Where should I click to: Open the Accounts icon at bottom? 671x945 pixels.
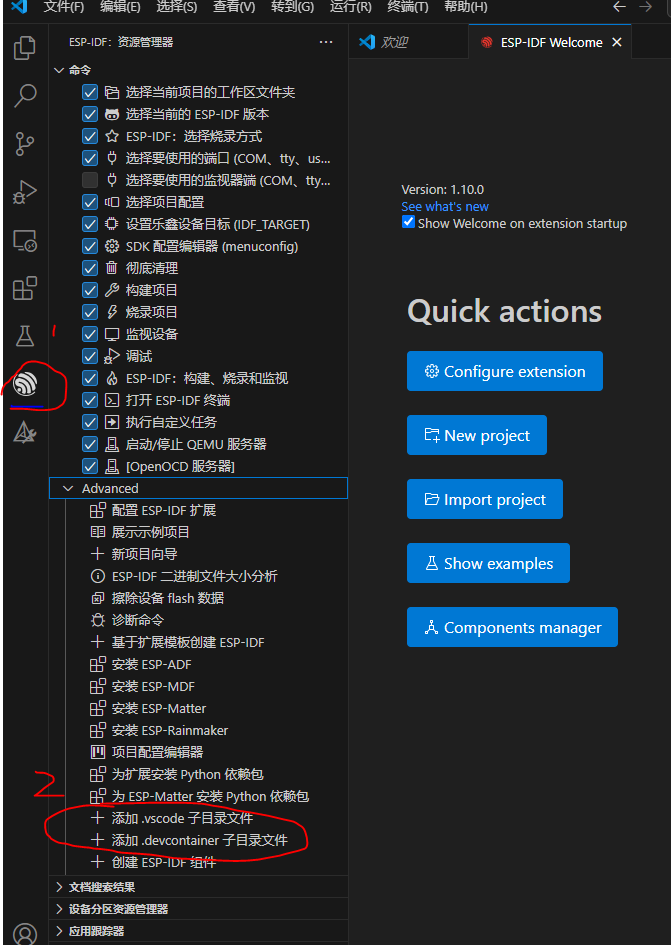pos(25,933)
